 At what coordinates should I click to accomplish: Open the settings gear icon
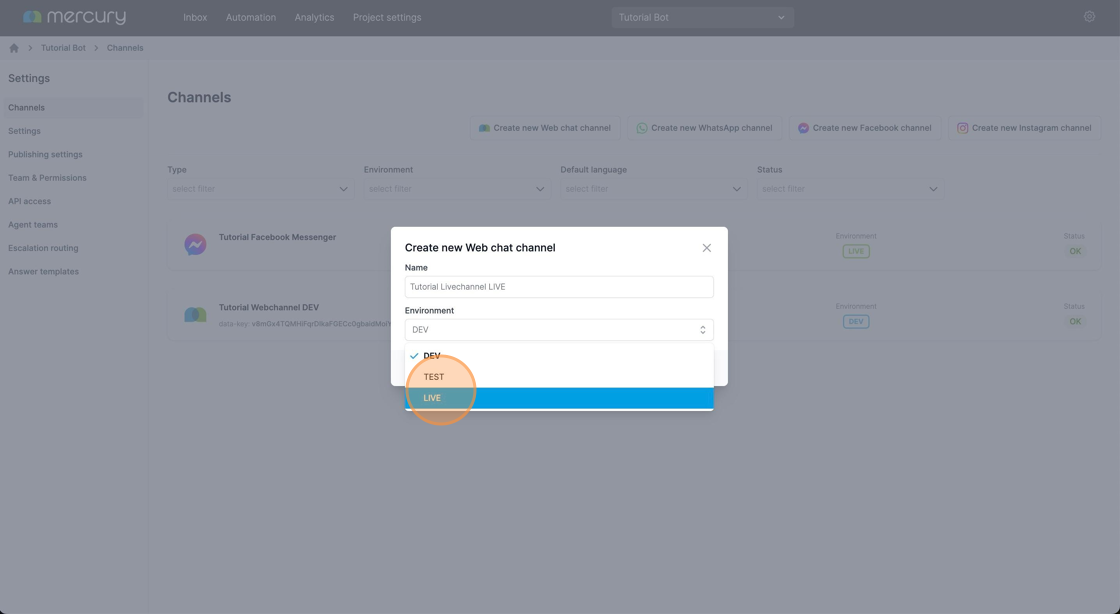(1089, 16)
